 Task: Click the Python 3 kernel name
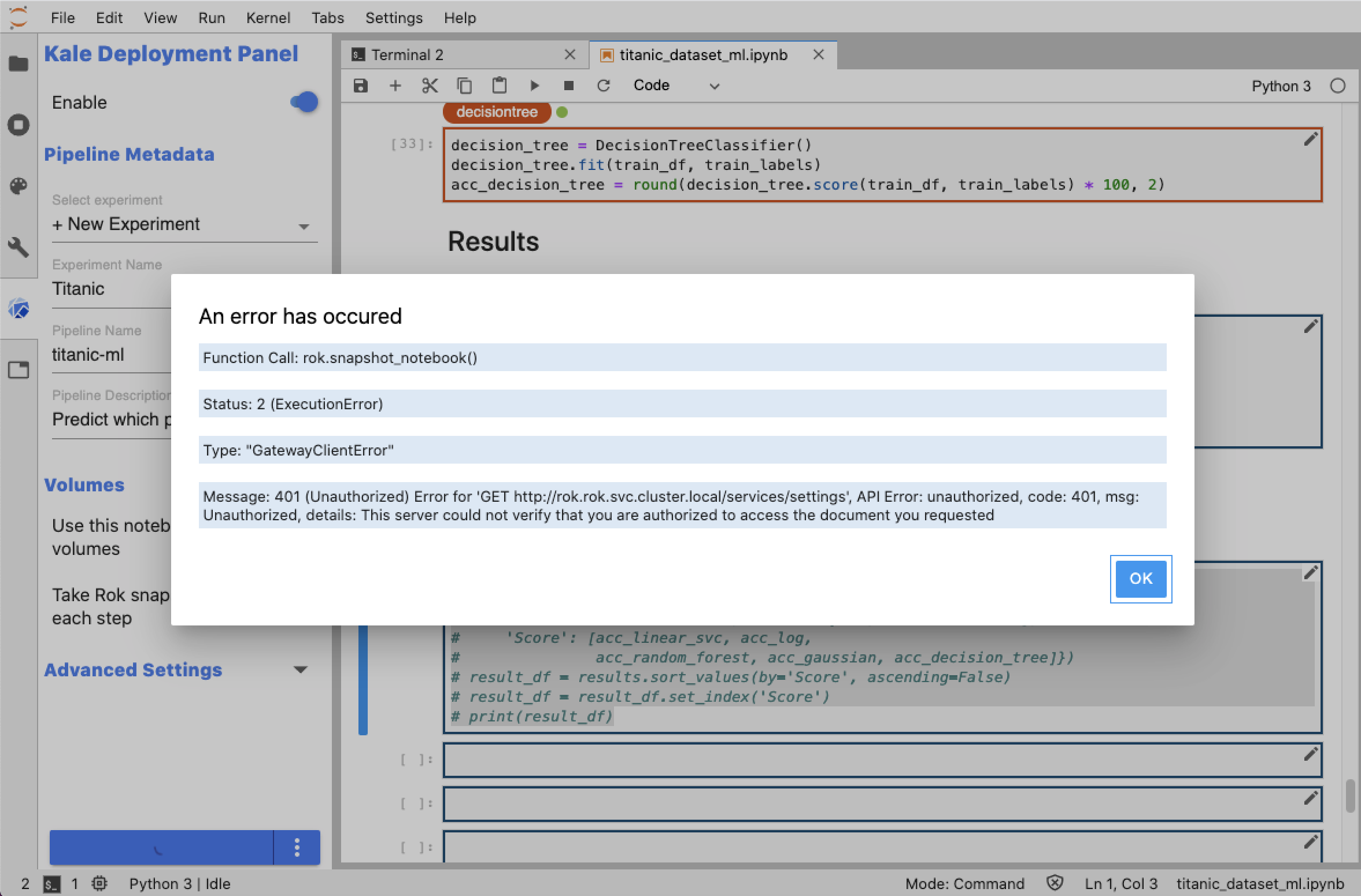pos(1281,86)
